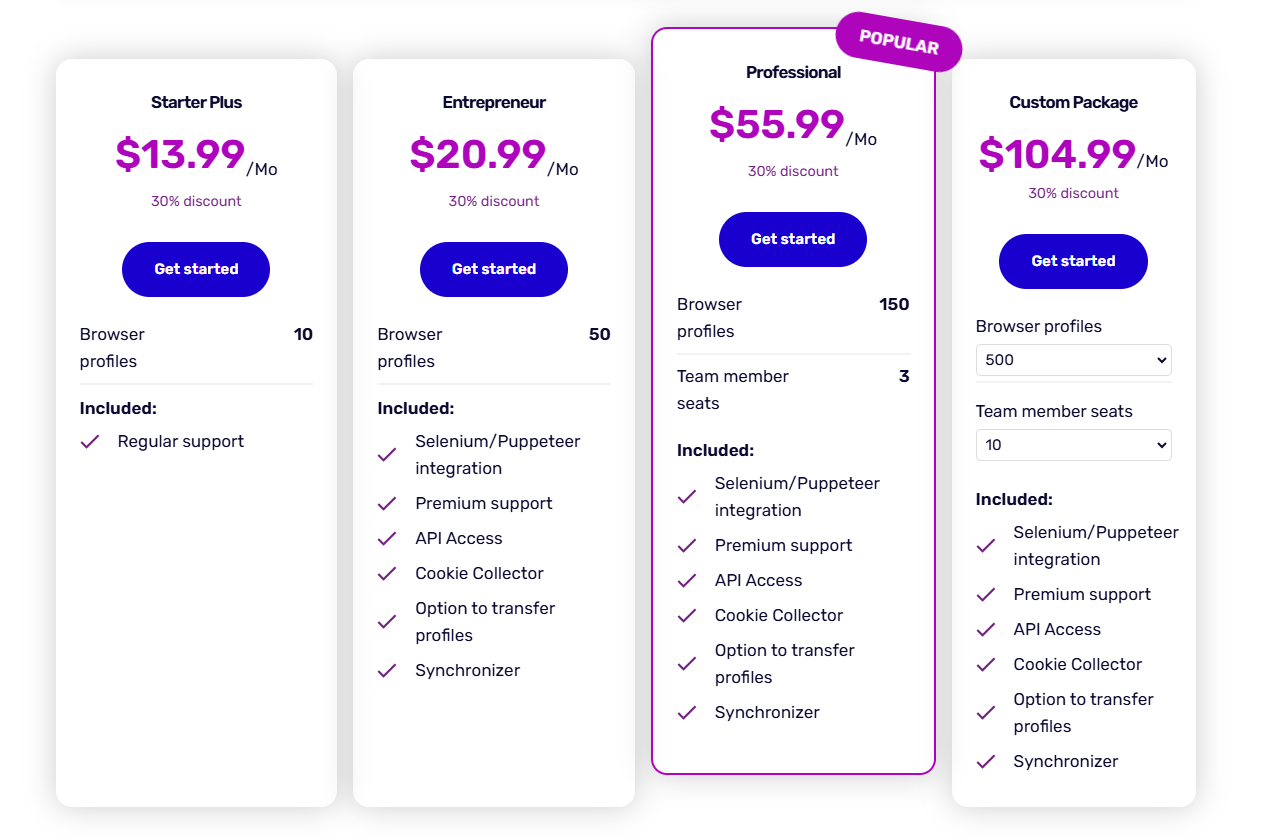Viewport: 1262px width, 837px height.
Task: Click the Cookie Collector checkmark in Custom Package
Action: (984, 664)
